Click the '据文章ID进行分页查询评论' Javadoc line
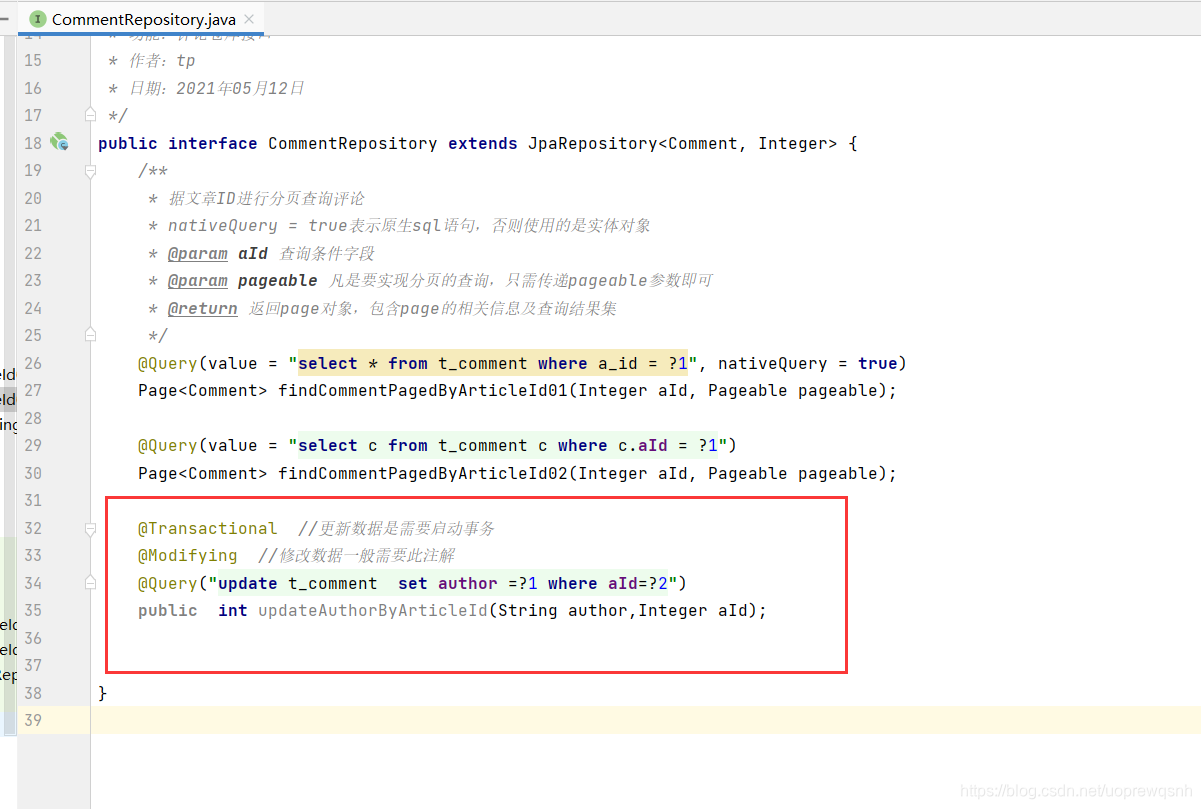Viewport: 1201px width, 809px height. [257, 198]
